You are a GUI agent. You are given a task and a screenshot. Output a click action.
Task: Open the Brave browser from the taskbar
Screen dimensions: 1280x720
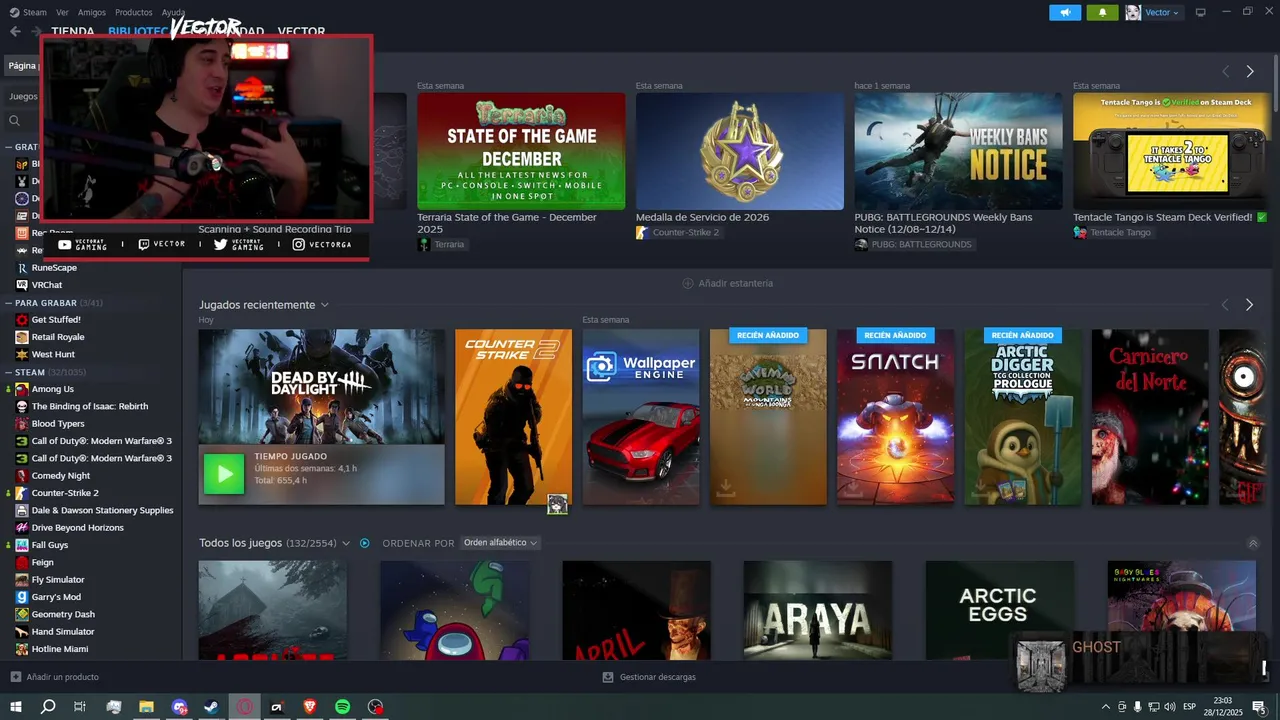point(309,707)
